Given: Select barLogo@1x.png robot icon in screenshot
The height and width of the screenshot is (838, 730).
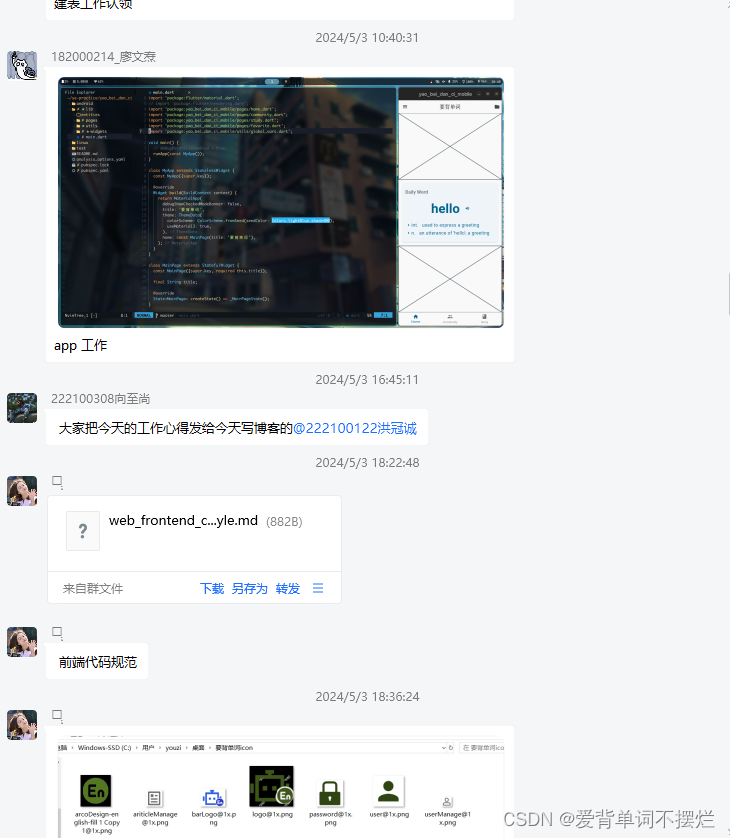Looking at the screenshot, I should coord(213,797).
